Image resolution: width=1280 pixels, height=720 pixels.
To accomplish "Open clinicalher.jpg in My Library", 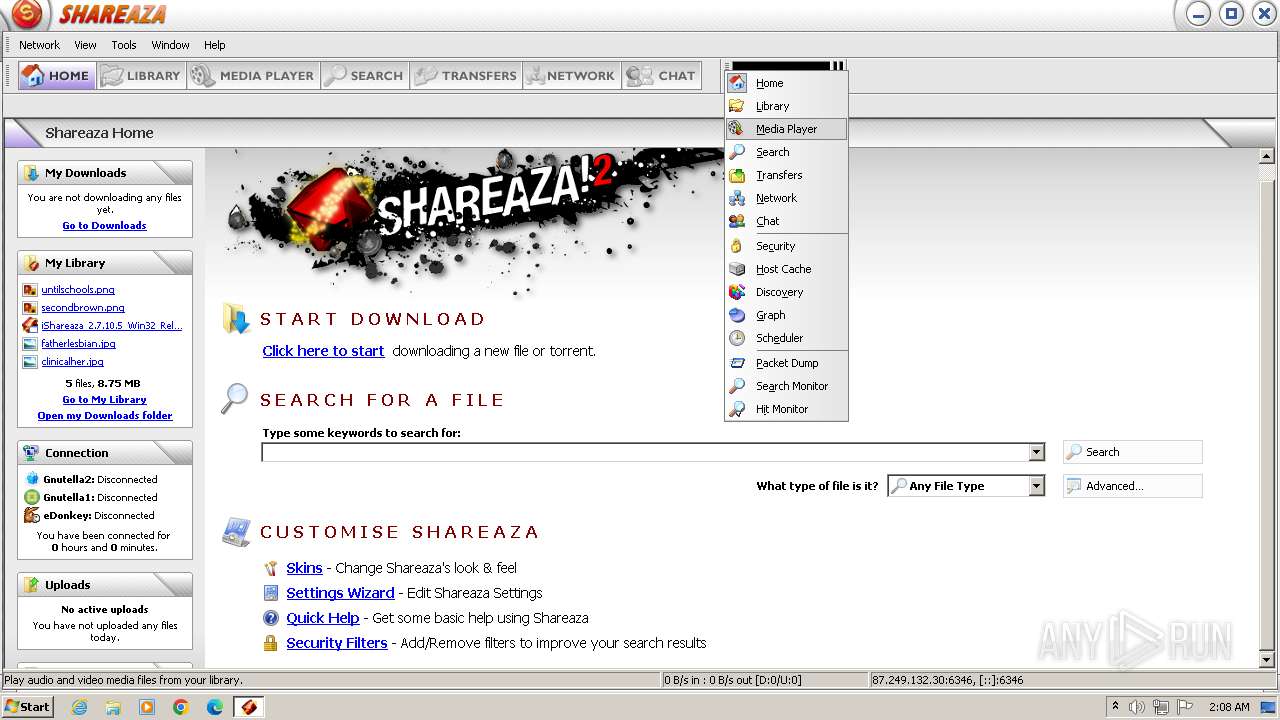I will (x=72, y=362).
